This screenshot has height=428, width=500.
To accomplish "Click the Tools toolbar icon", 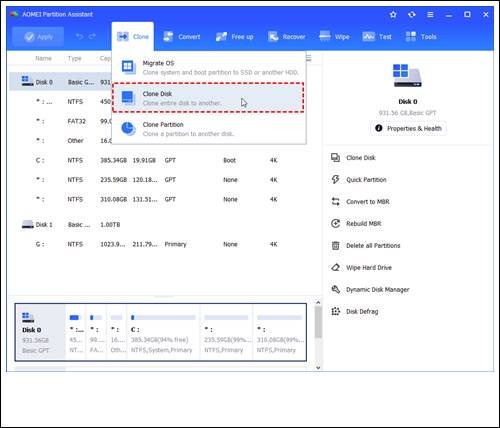I will point(411,36).
